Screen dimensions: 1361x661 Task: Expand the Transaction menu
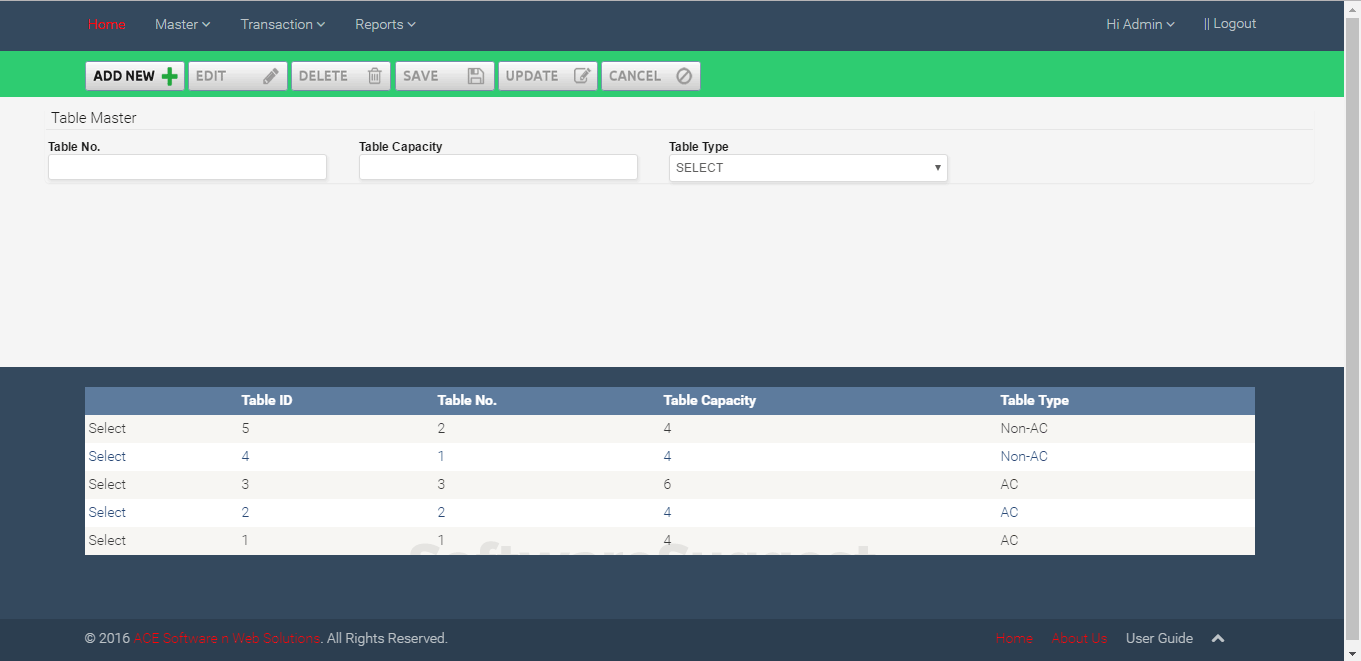(282, 24)
